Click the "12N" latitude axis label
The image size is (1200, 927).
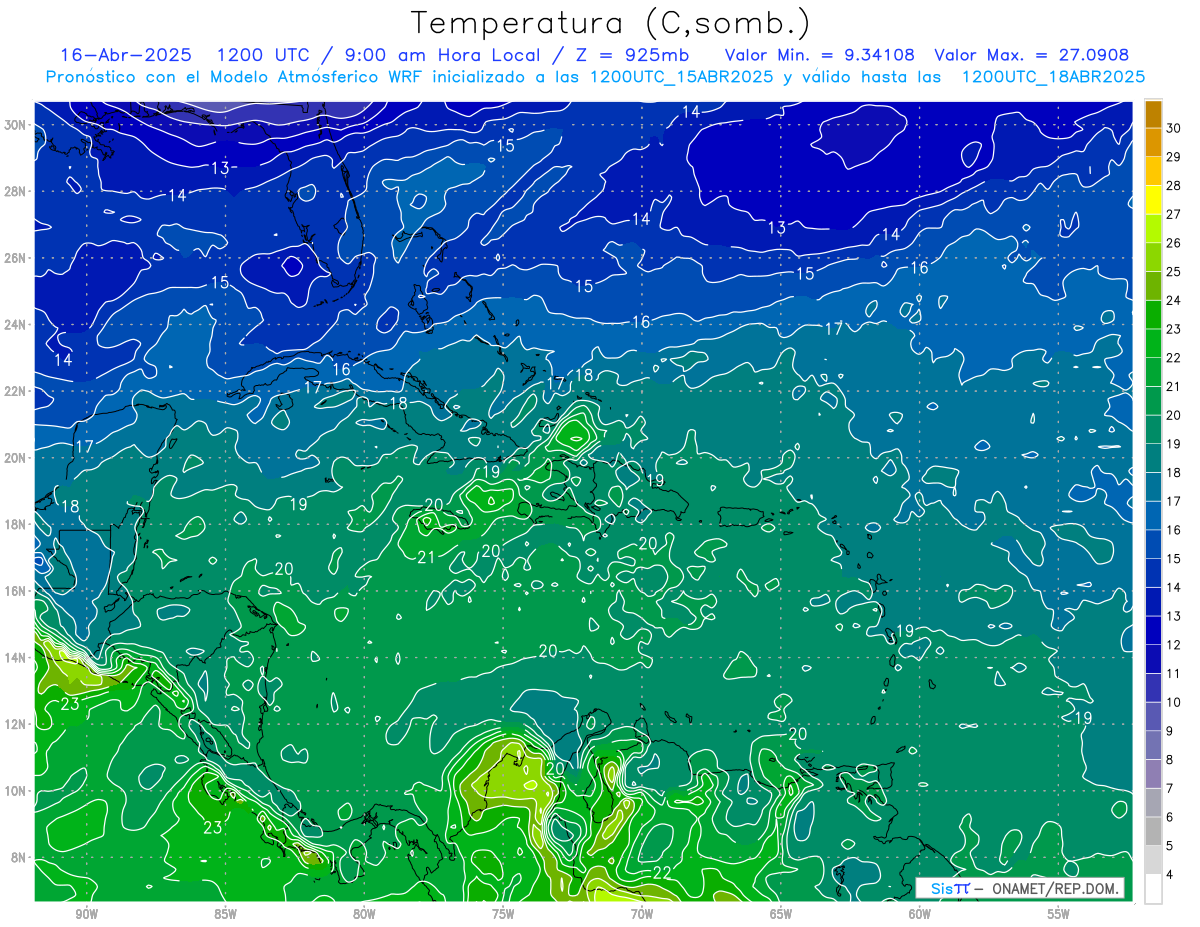13,723
